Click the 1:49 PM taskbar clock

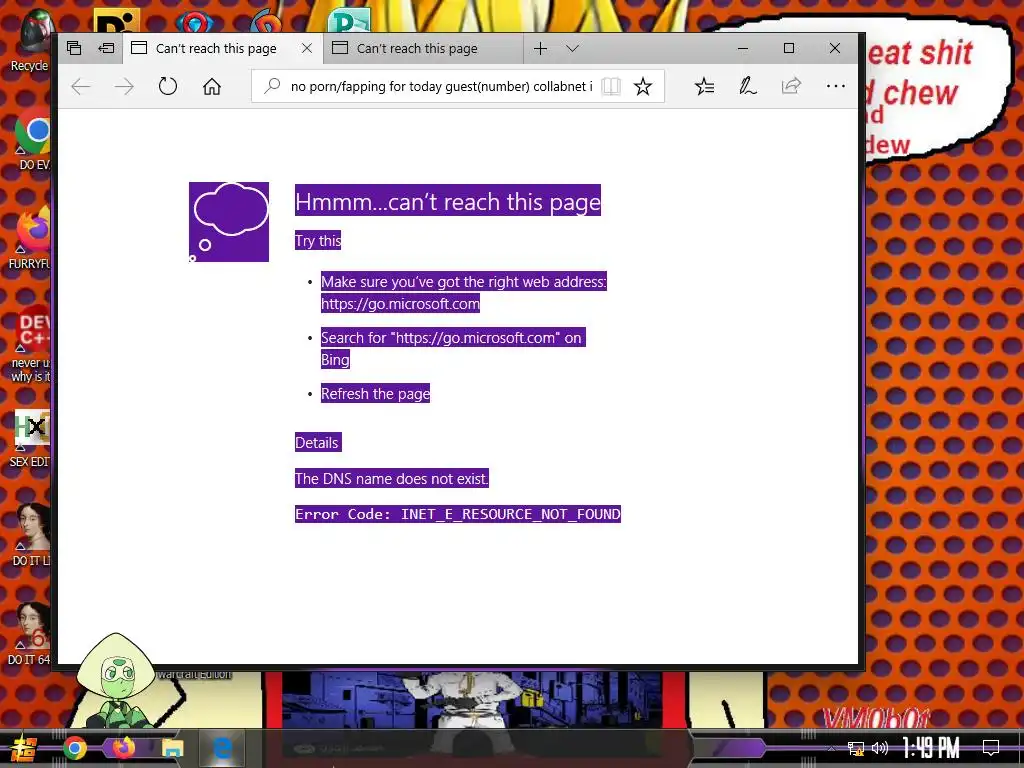click(x=932, y=748)
